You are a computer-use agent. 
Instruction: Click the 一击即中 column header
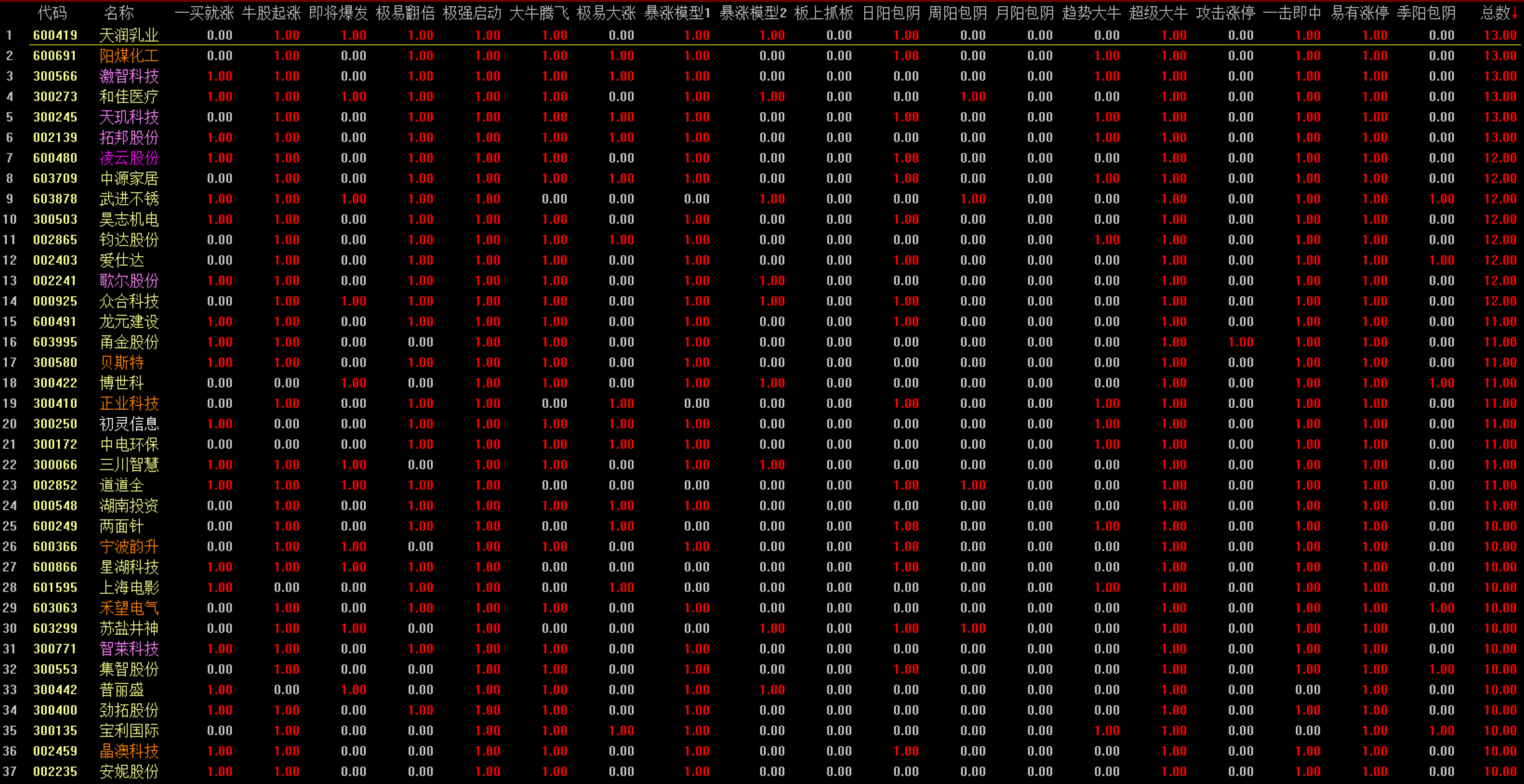pyautogui.click(x=1292, y=13)
